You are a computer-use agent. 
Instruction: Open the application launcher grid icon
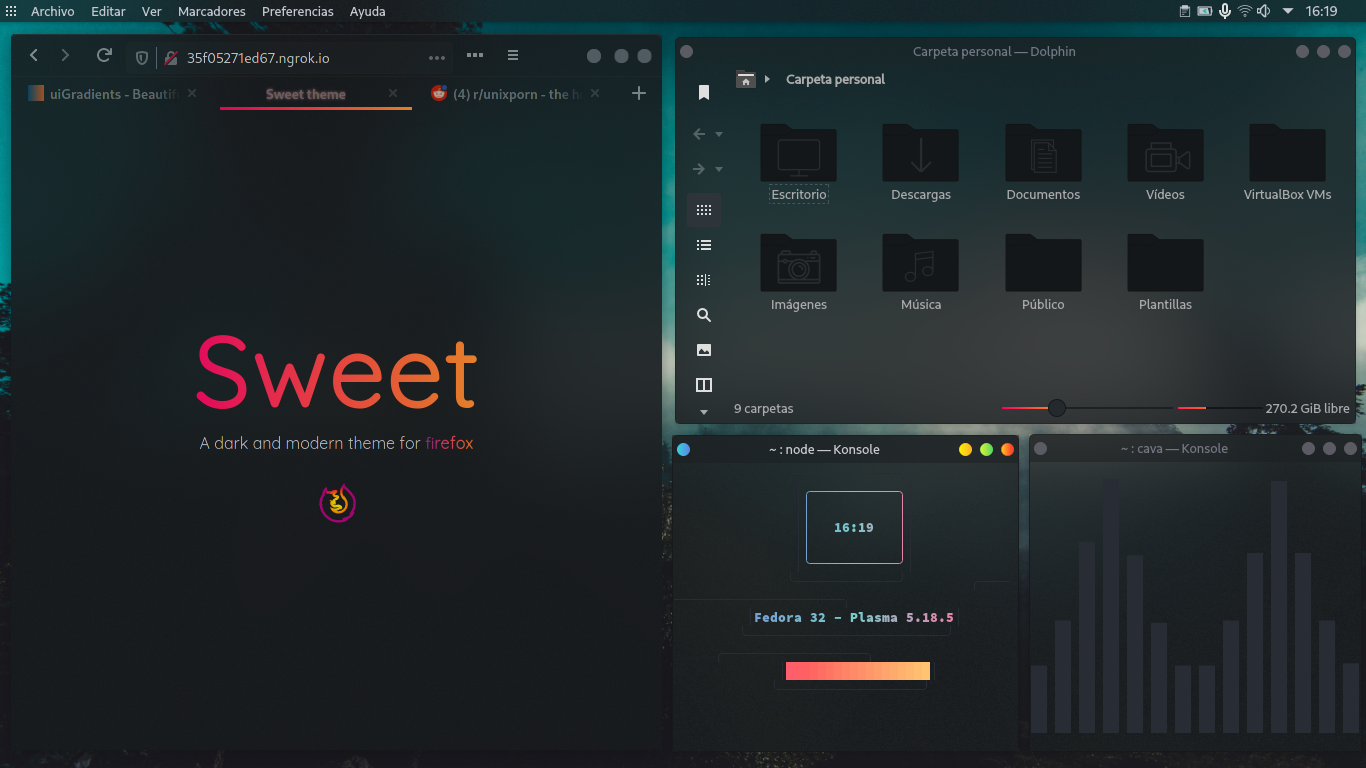point(11,11)
